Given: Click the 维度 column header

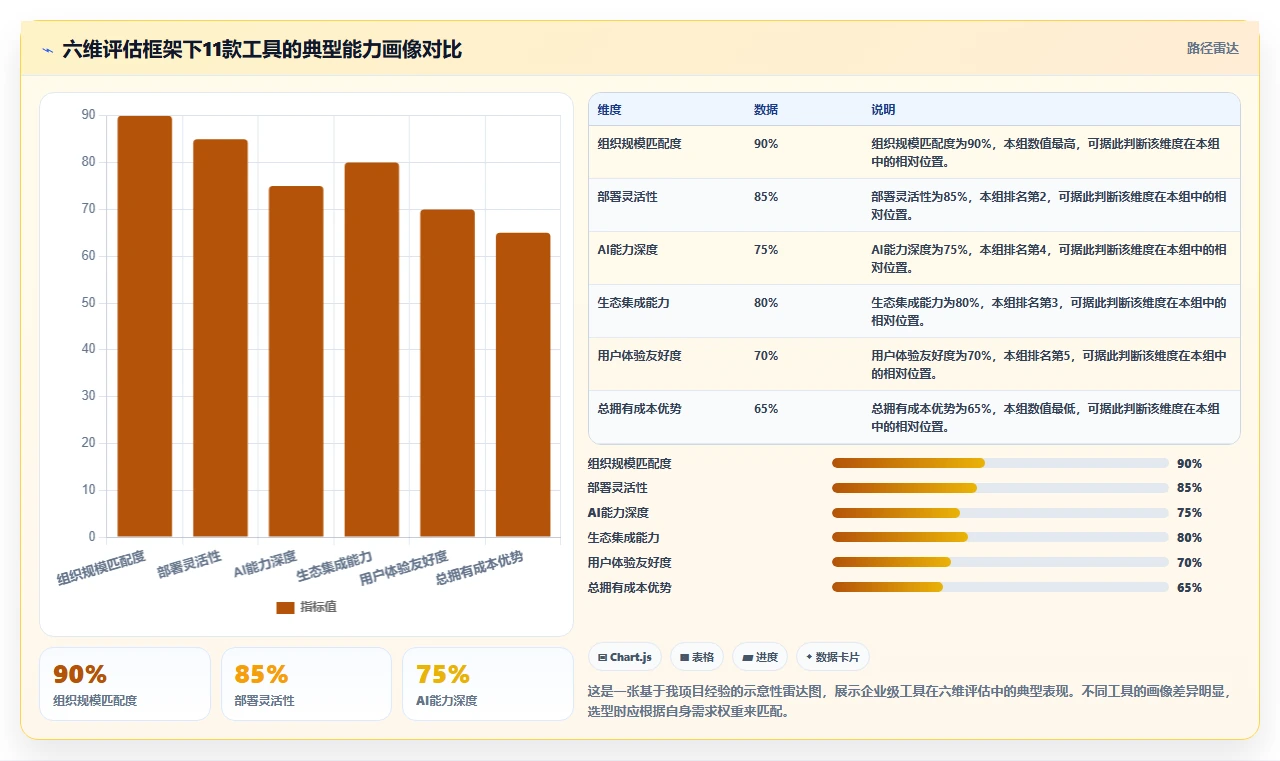Looking at the screenshot, I should [609, 109].
